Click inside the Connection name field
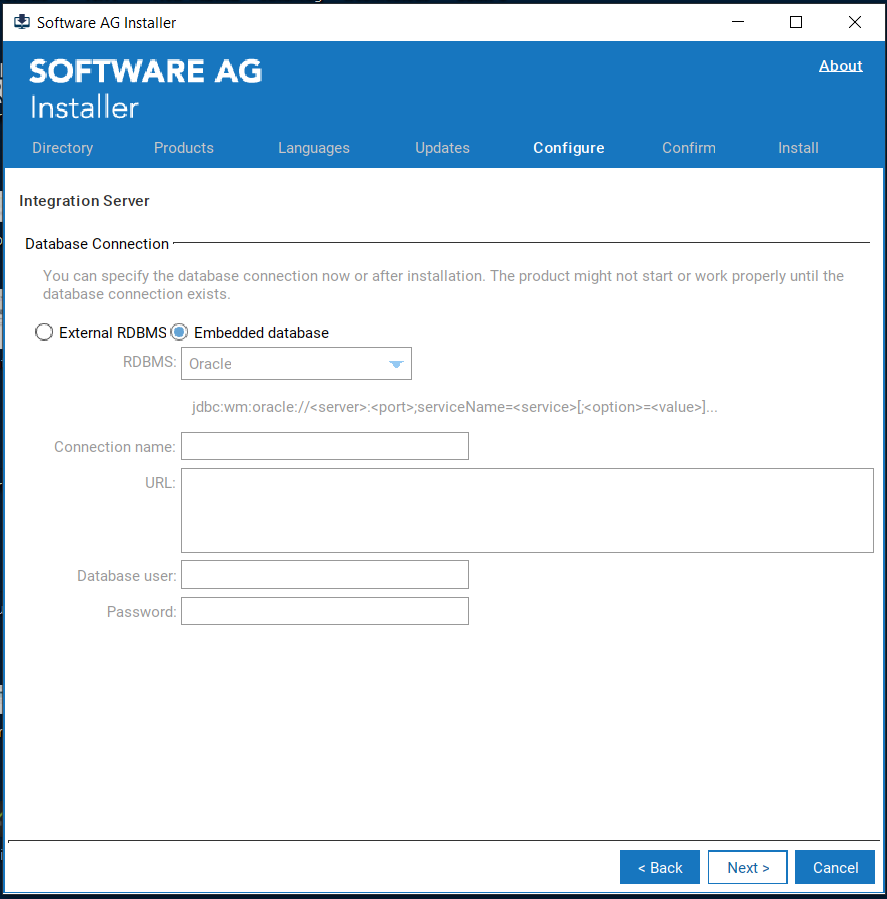 [324, 446]
